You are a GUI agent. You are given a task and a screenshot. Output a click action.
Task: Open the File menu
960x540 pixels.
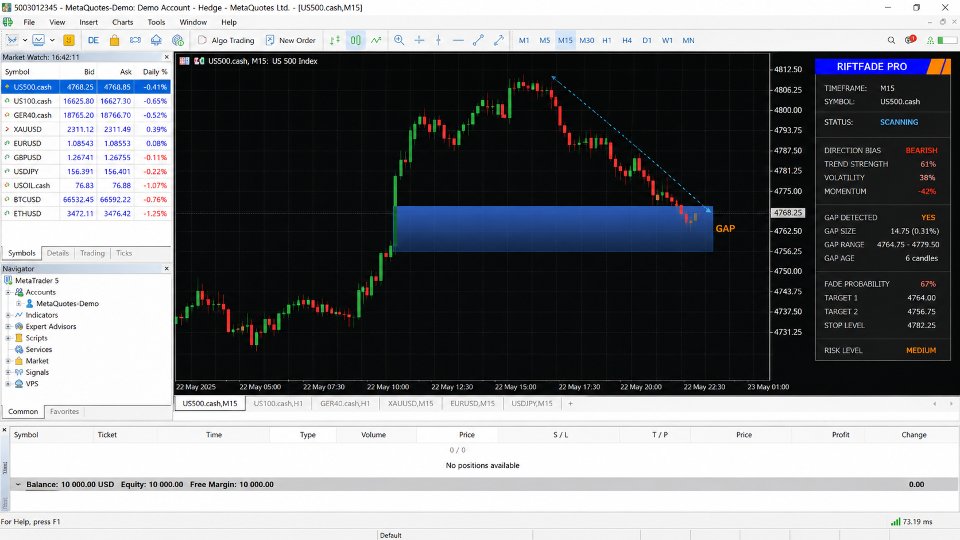click(29, 22)
